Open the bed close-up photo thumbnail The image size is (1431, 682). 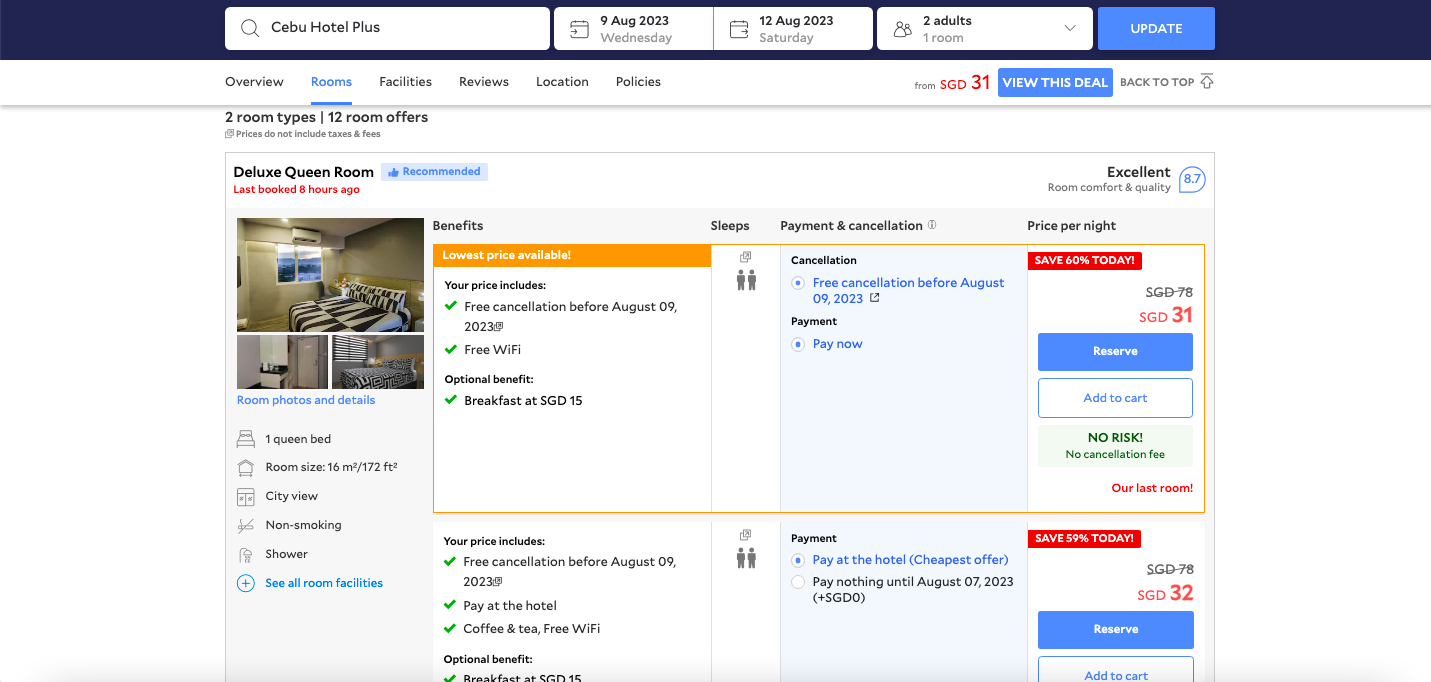378,362
